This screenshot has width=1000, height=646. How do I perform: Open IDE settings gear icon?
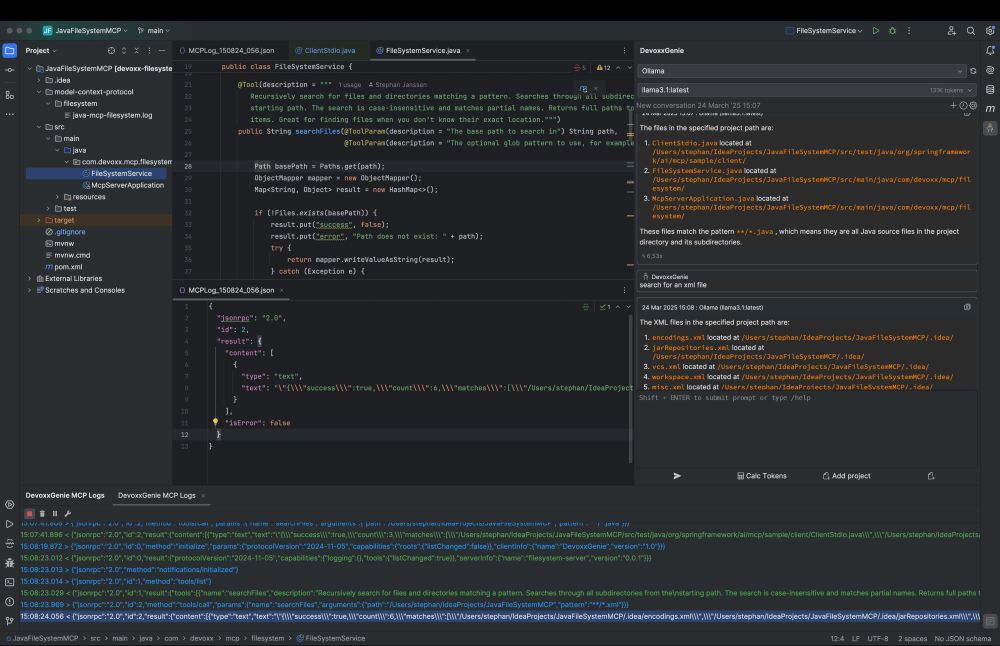[x=990, y=31]
